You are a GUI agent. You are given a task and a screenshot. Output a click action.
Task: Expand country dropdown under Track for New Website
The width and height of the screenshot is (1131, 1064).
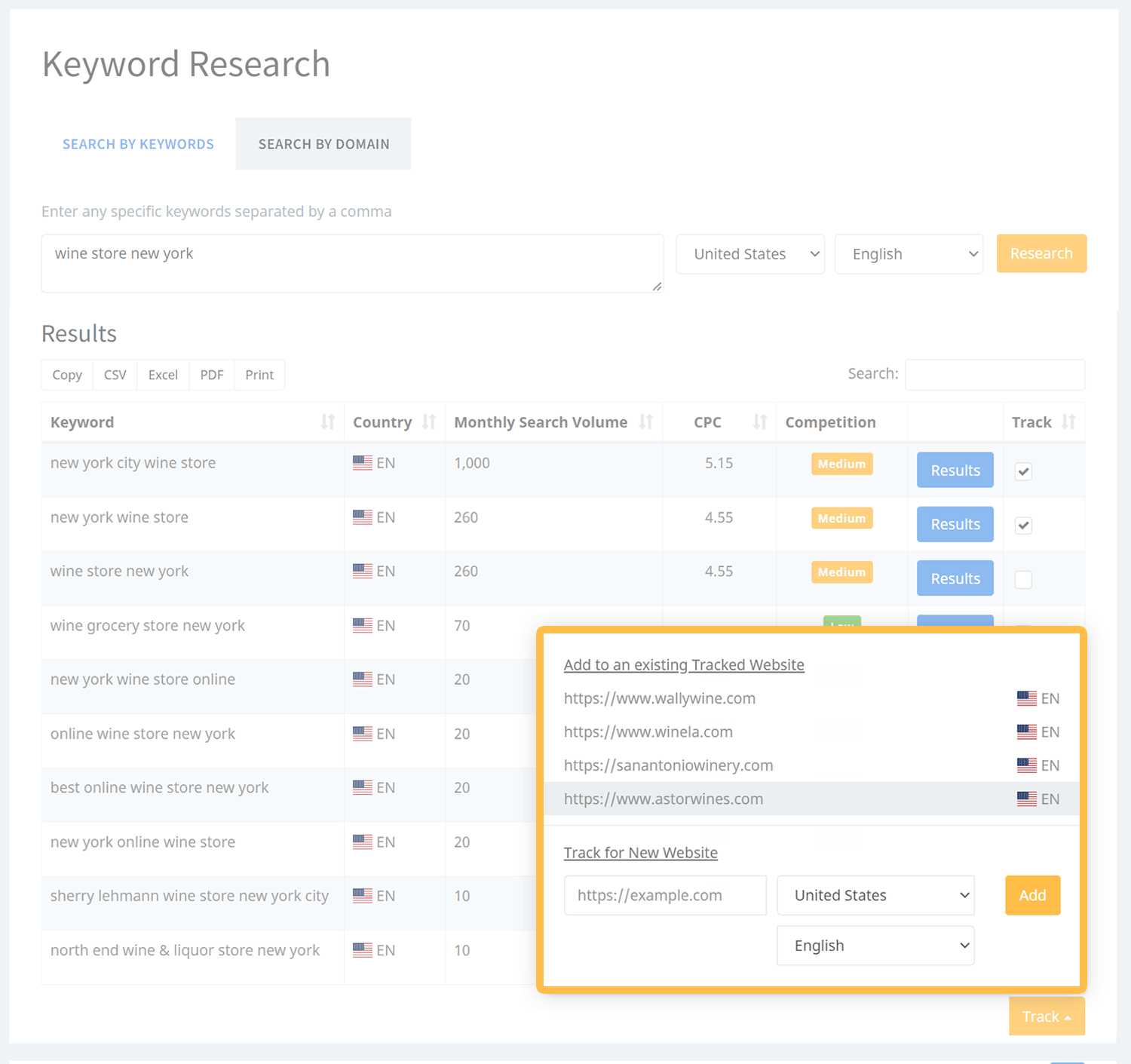coord(875,895)
